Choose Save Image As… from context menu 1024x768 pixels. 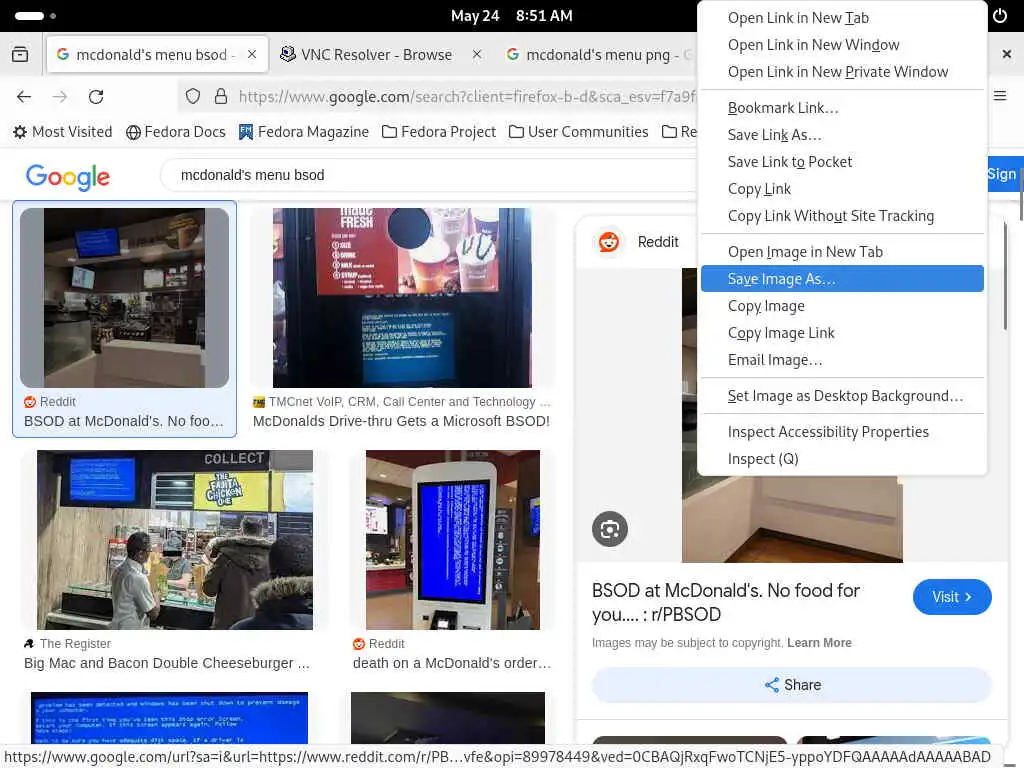(842, 279)
